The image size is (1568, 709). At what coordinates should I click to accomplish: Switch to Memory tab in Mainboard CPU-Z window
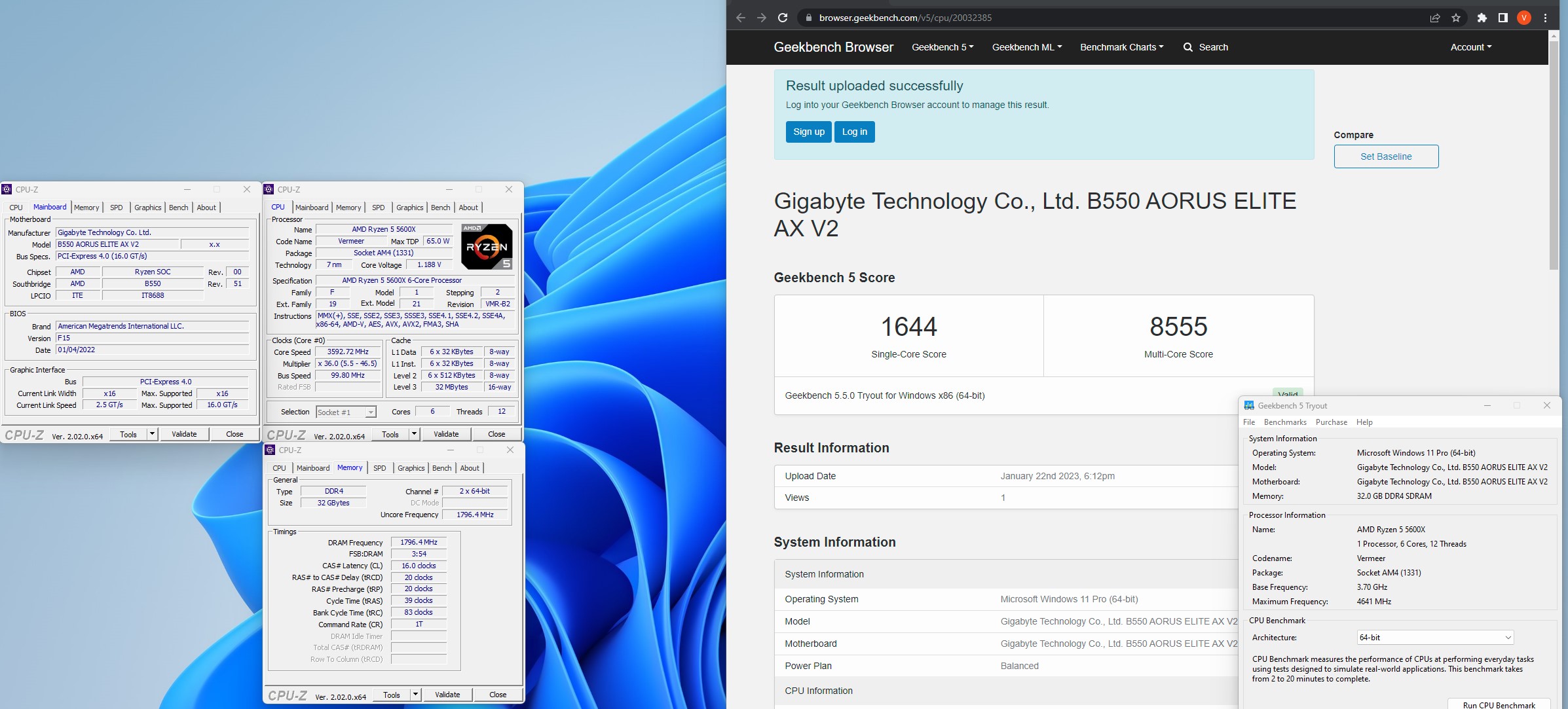86,208
